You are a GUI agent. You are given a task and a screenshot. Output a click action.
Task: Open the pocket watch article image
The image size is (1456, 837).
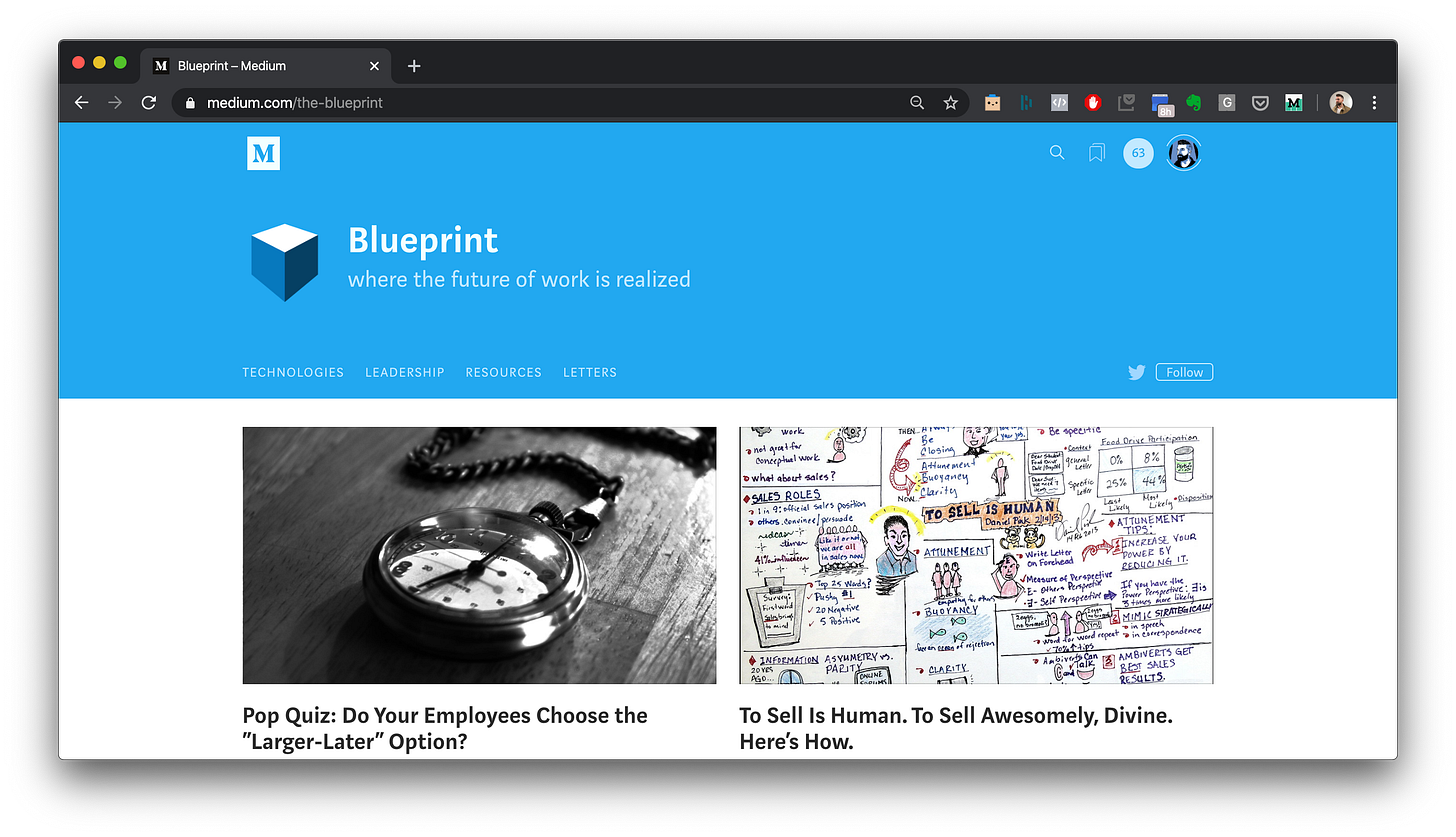pos(479,556)
